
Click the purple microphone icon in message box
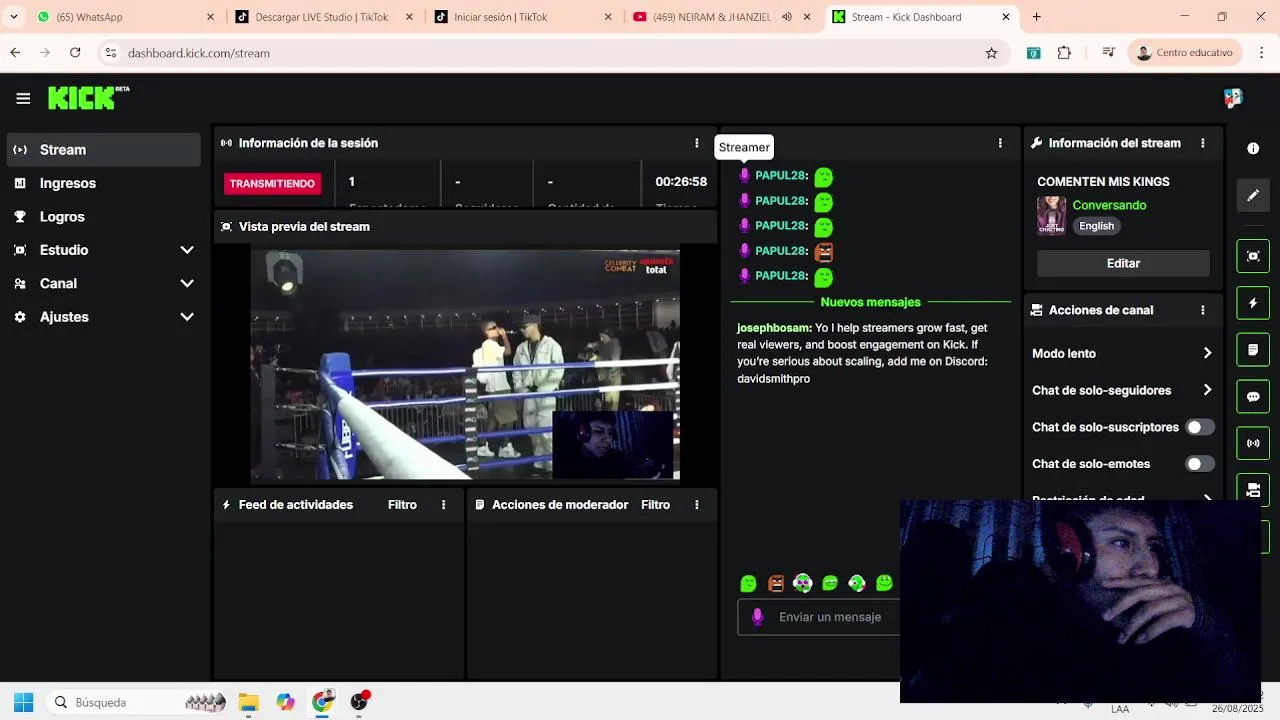(757, 617)
